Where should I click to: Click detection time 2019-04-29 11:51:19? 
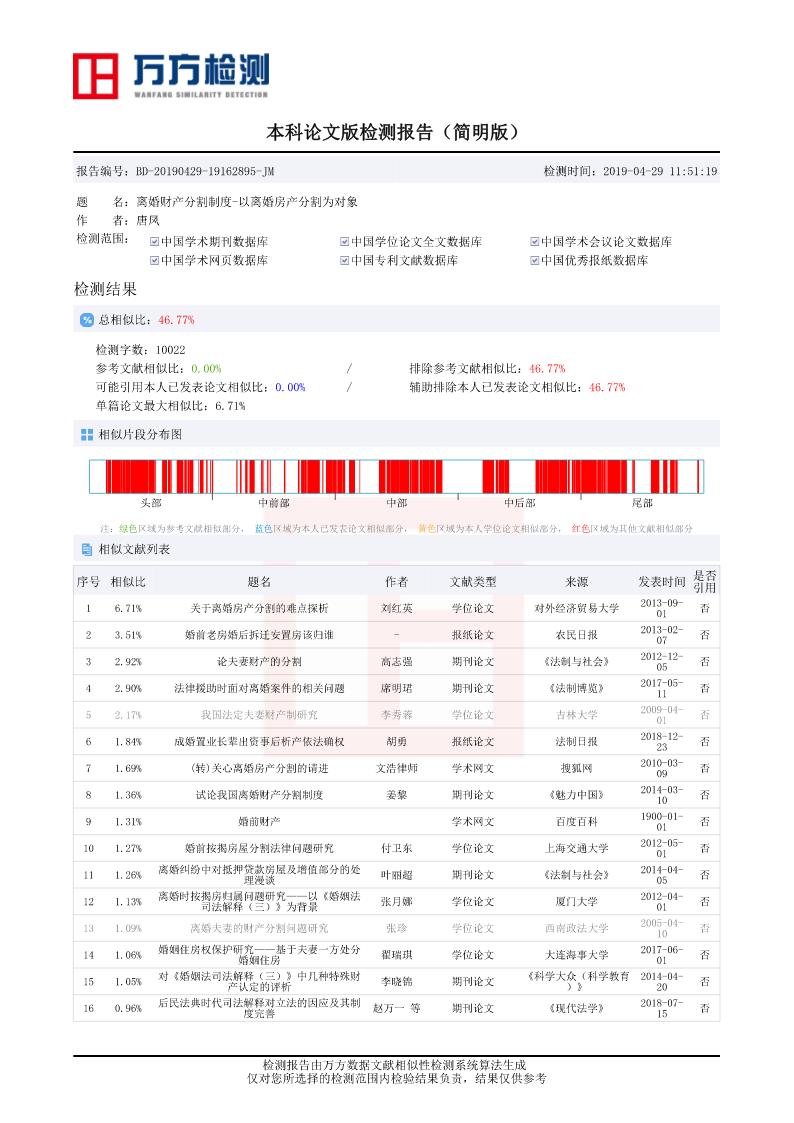click(659, 171)
